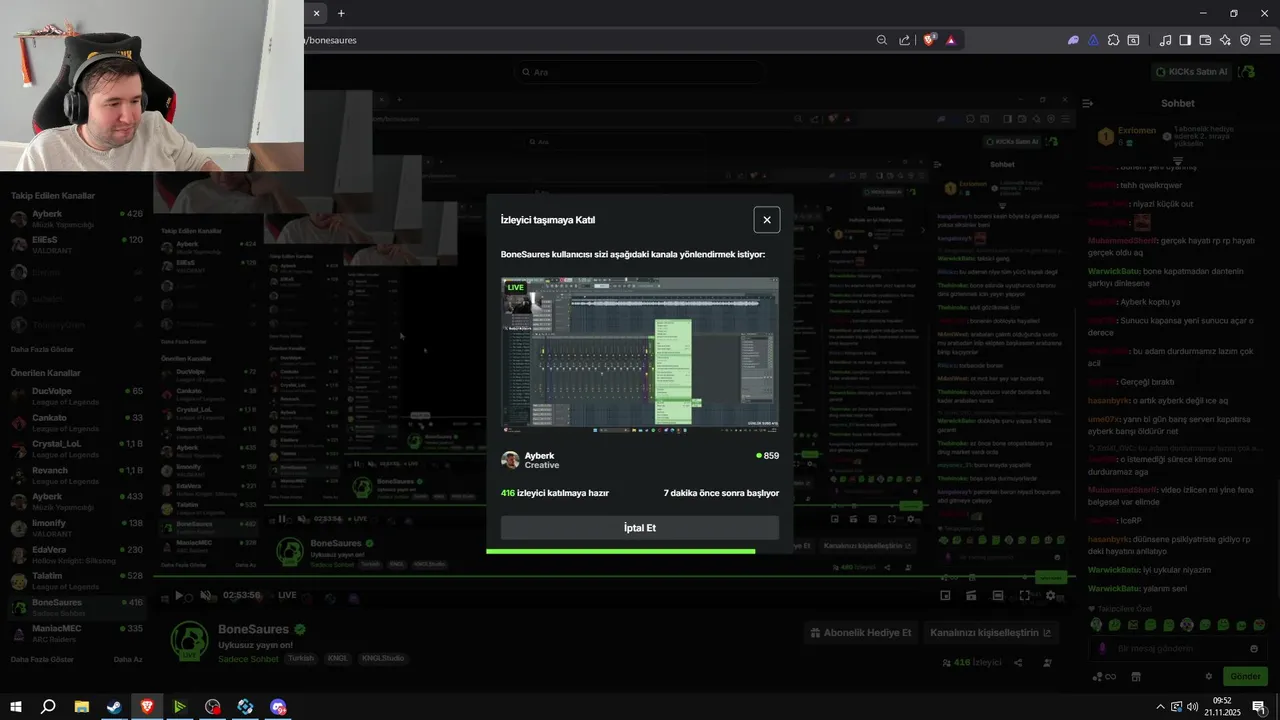Jump to LIVE in the player
Screen dimensions: 1280x720
coord(287,595)
